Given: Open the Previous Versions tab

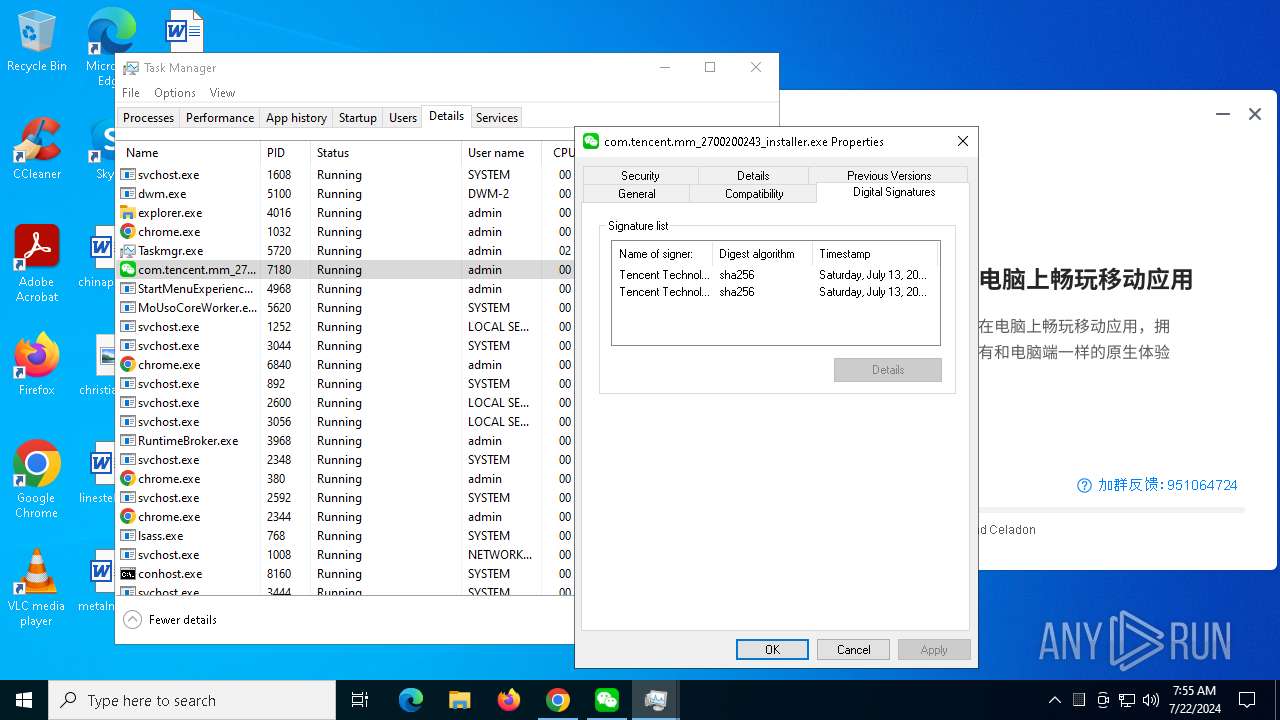Looking at the screenshot, I should pyautogui.click(x=889, y=175).
